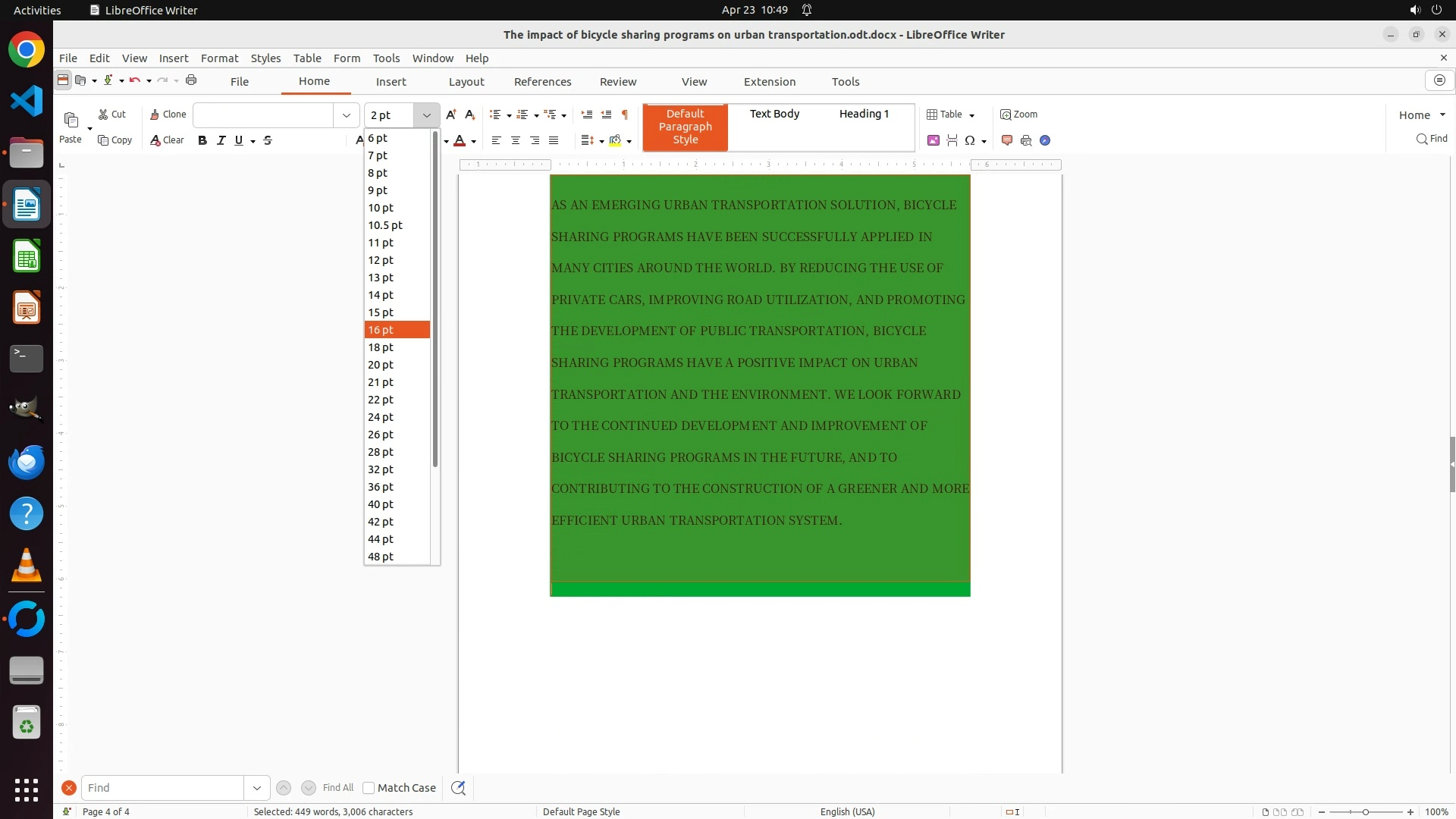Apply the Heading 1 paragraph style
Screen dimensions: 1456x819
[x=864, y=114]
